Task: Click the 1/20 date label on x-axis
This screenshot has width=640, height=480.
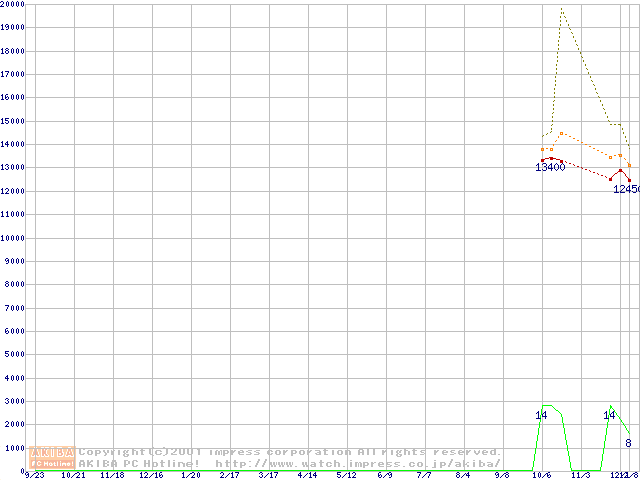Action: coord(190,475)
